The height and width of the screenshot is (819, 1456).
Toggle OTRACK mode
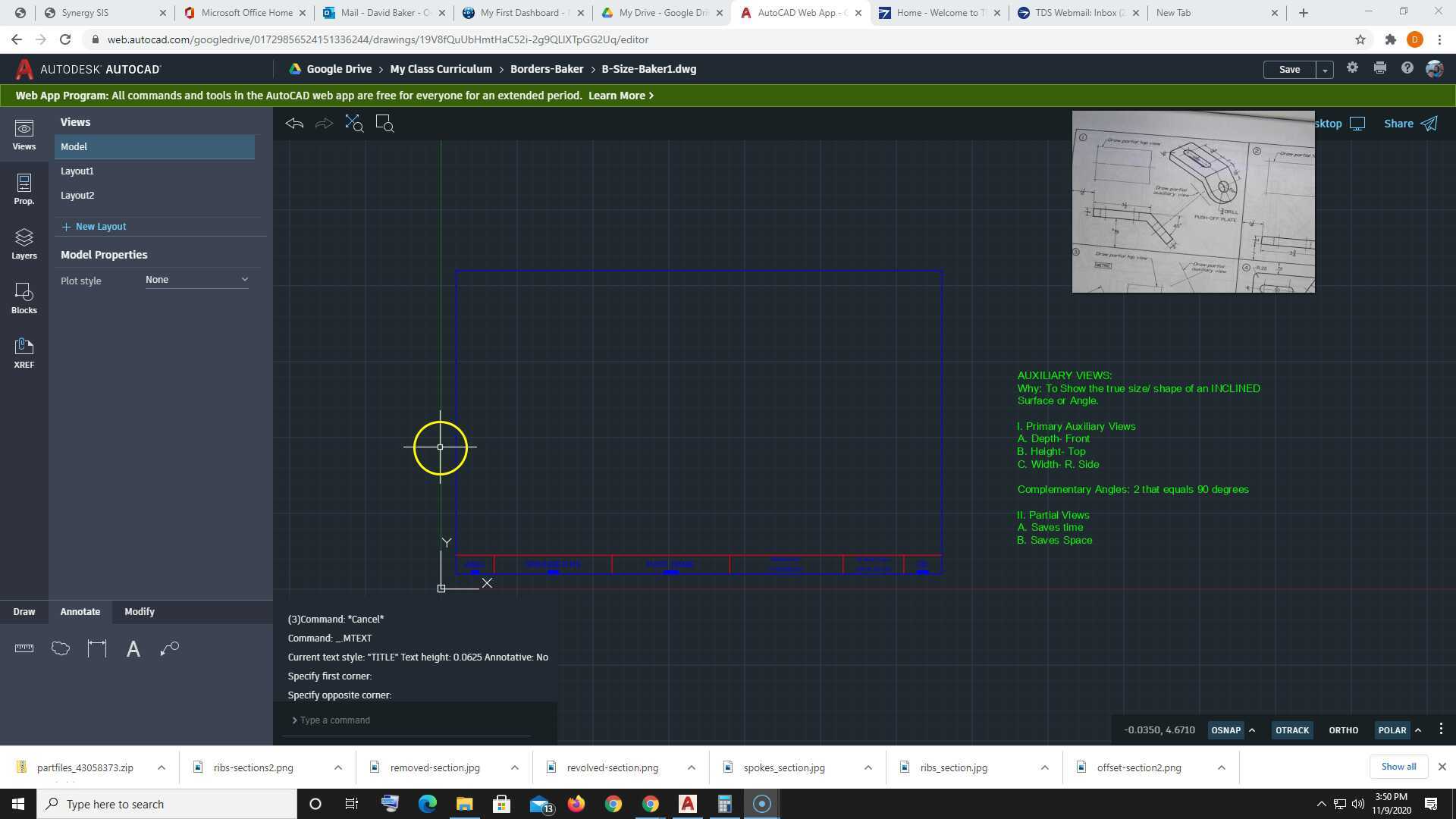[x=1291, y=730]
